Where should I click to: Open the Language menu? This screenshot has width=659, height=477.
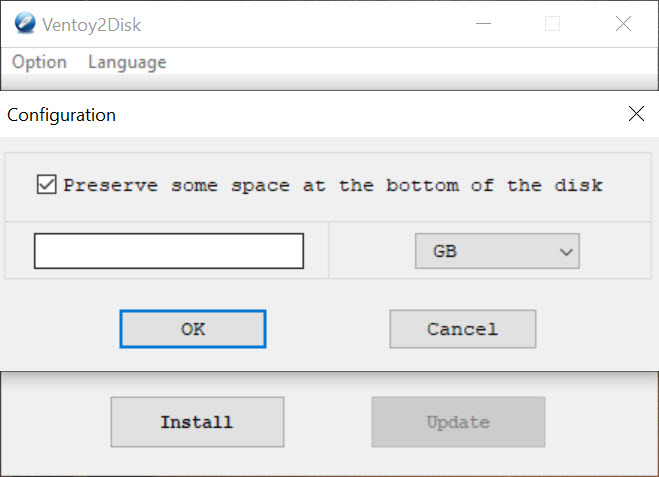[x=127, y=62]
